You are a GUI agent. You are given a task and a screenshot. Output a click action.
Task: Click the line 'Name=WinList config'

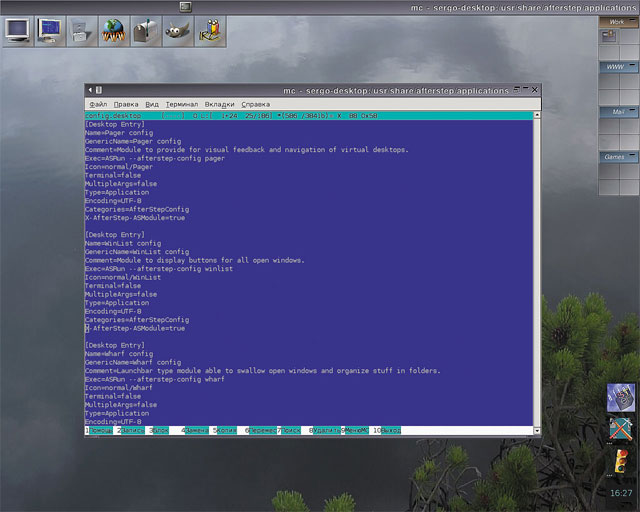coord(123,243)
